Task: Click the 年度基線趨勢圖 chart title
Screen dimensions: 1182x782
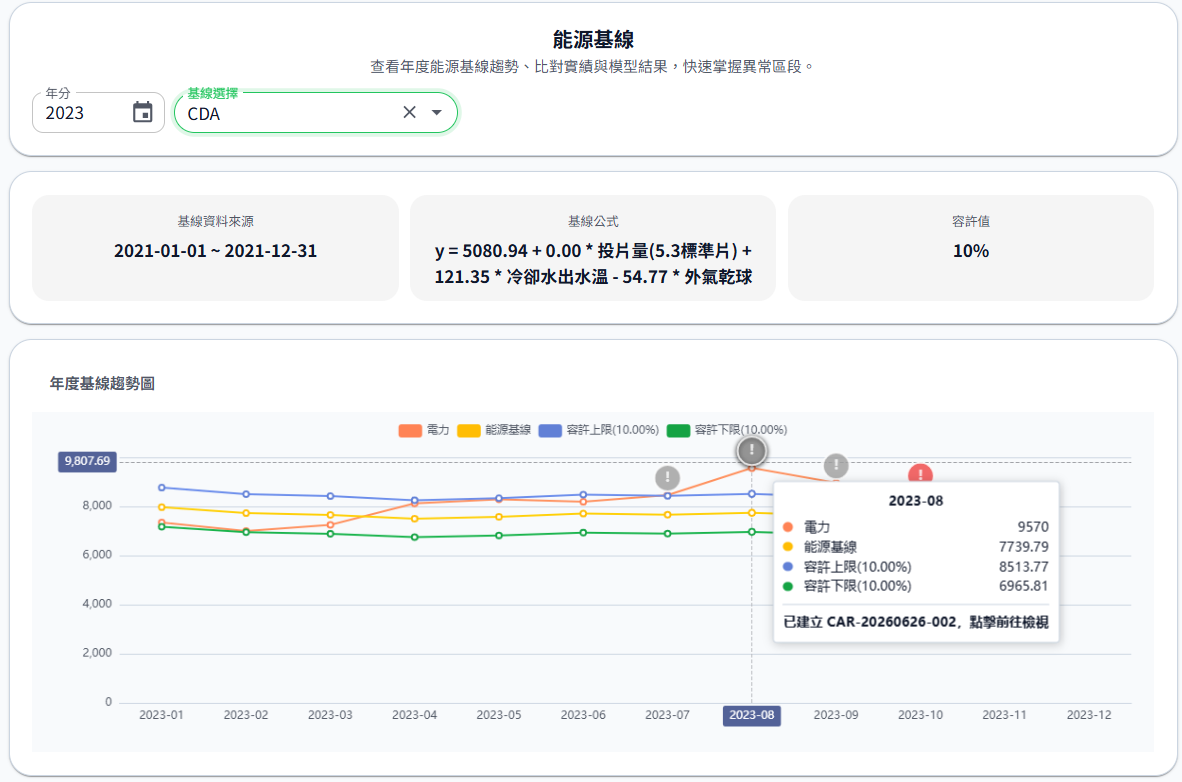Action: [x=103, y=384]
